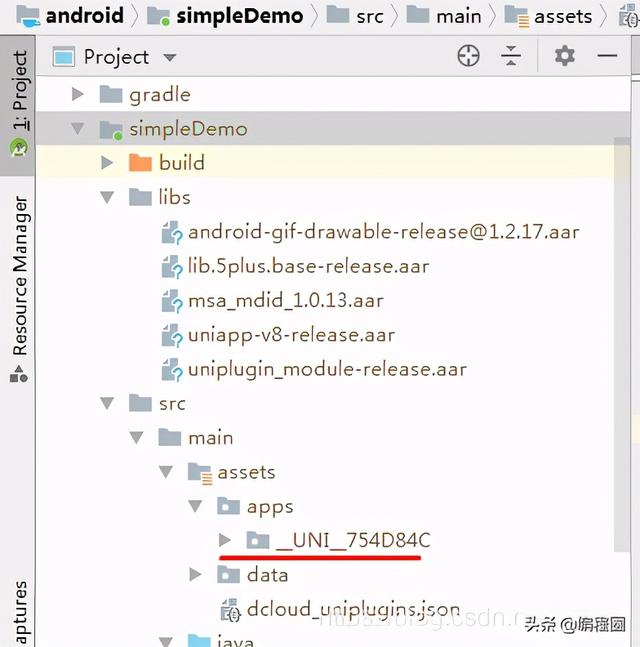Open Project panel settings gear
Screen dimensions: 640x647
[x=564, y=56]
